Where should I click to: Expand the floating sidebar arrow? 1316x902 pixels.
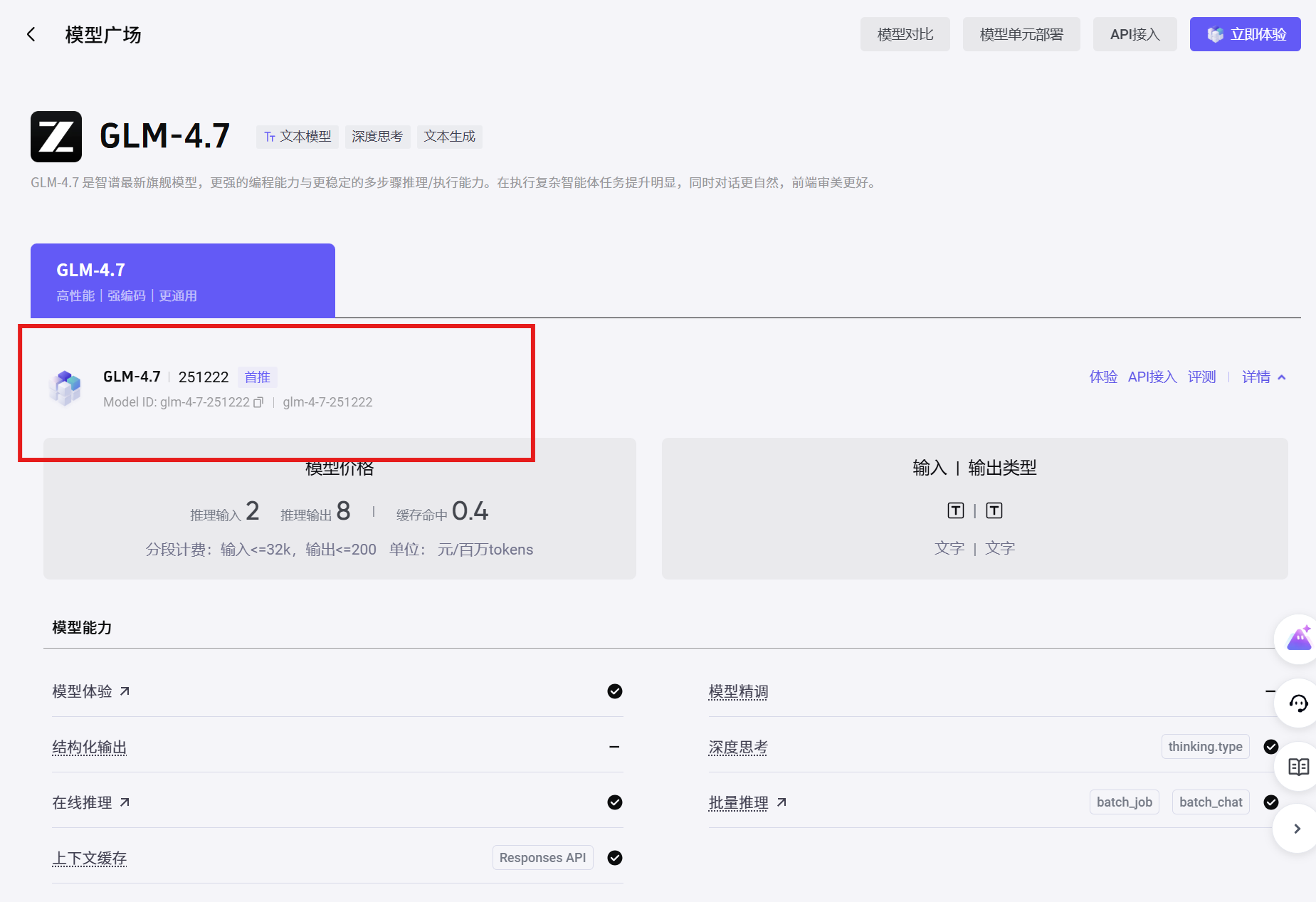point(1297,829)
